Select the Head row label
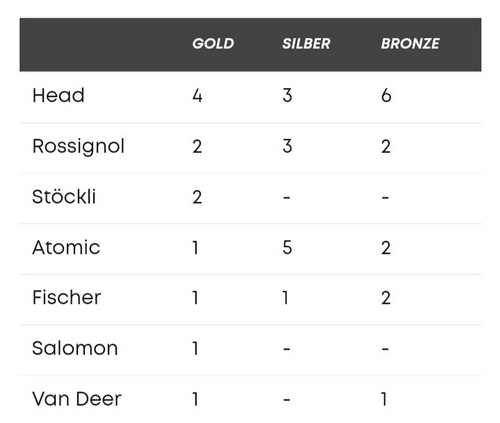 coord(58,95)
